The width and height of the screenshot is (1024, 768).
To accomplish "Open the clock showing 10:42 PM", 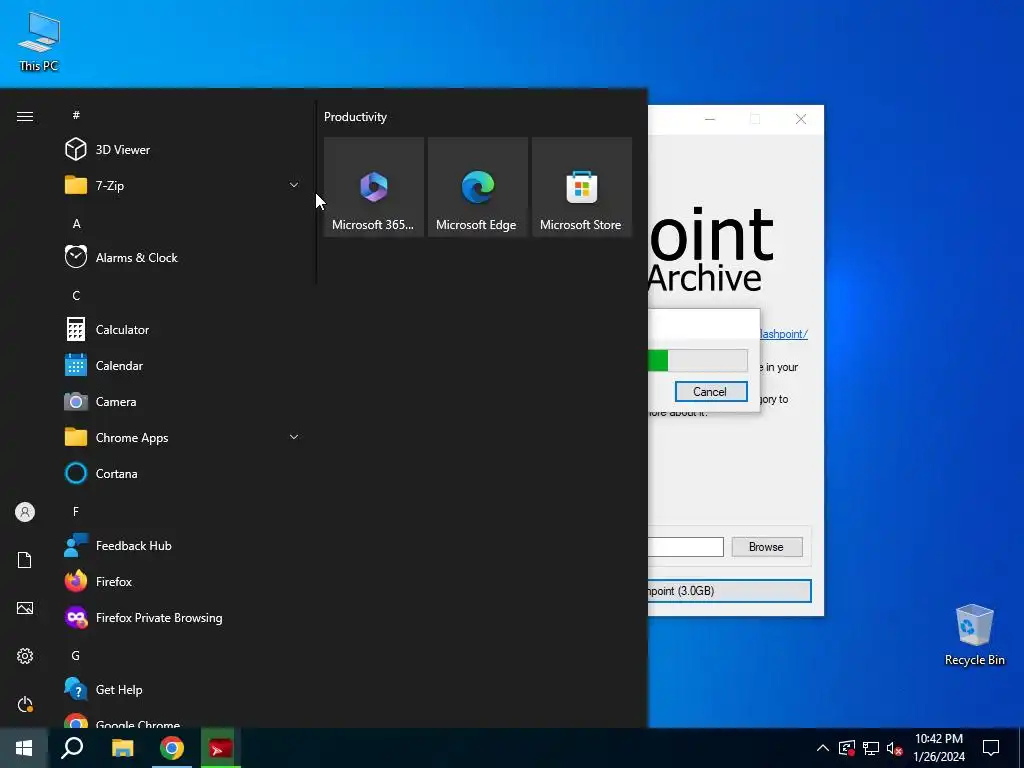I will pos(939,748).
